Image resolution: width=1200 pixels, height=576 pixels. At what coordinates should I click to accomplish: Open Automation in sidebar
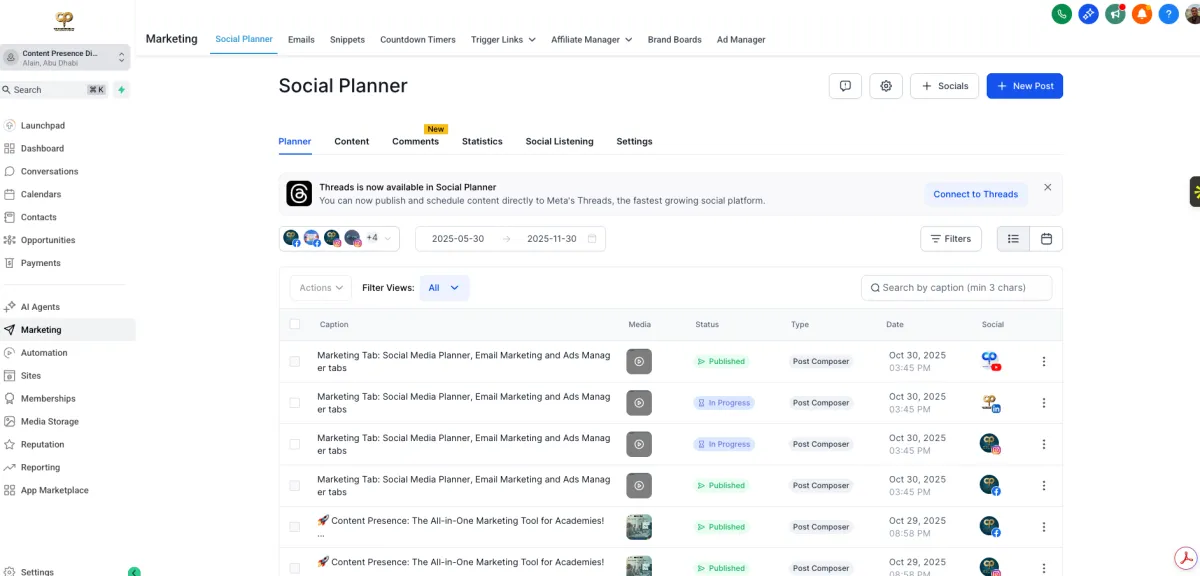point(44,352)
